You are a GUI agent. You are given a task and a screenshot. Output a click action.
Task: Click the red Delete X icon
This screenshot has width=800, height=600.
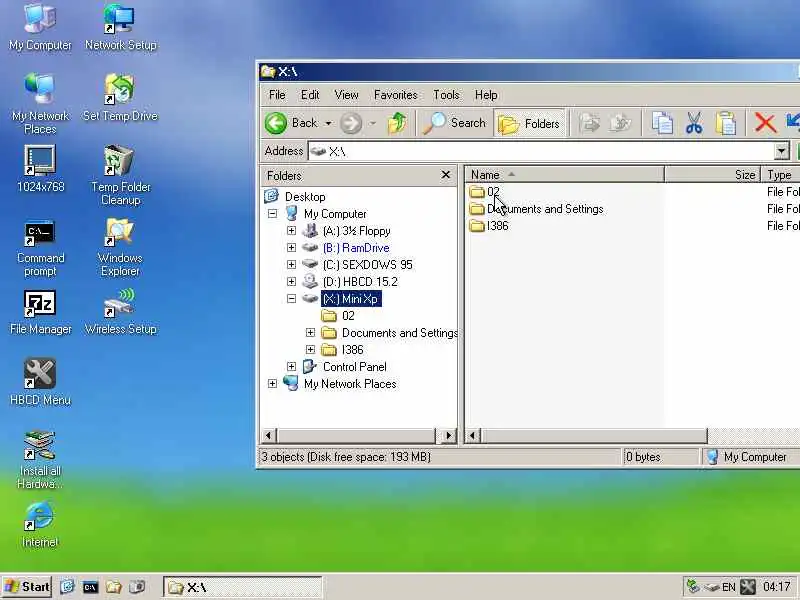tap(765, 123)
